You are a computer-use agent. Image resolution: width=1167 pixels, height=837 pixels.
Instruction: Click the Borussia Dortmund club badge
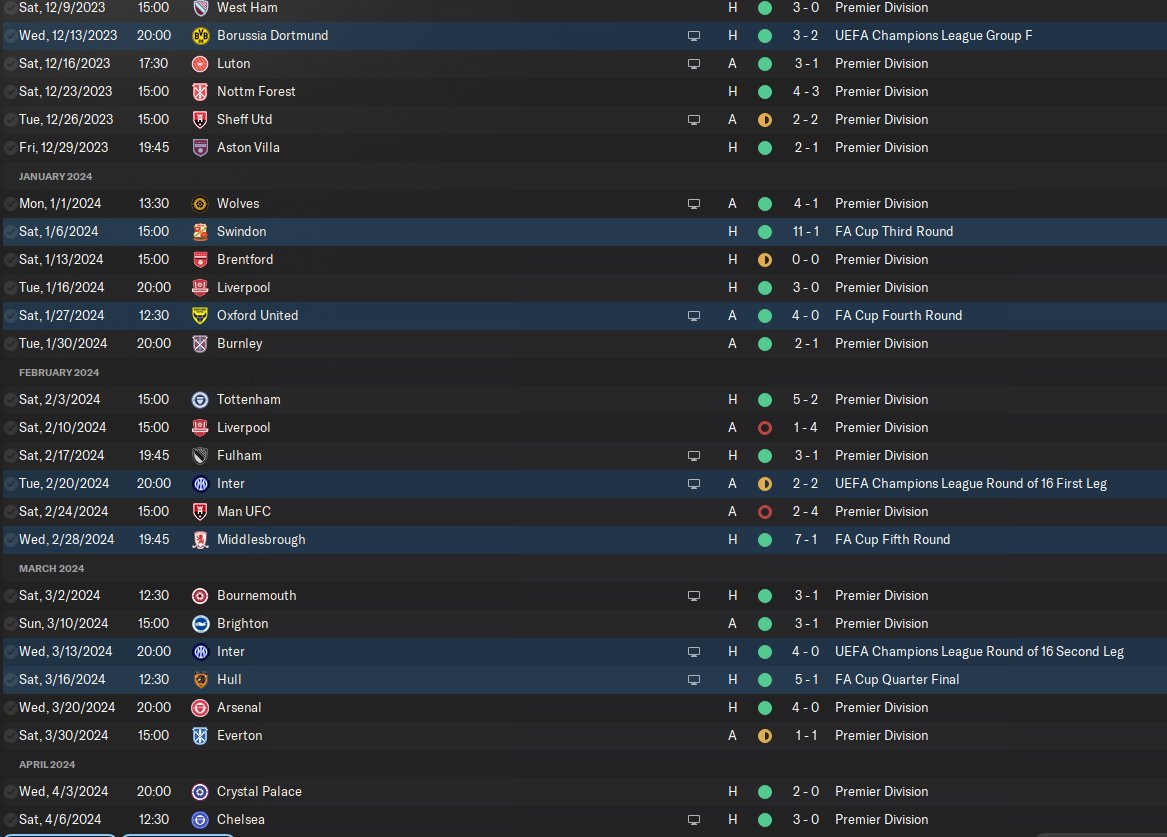(x=200, y=36)
